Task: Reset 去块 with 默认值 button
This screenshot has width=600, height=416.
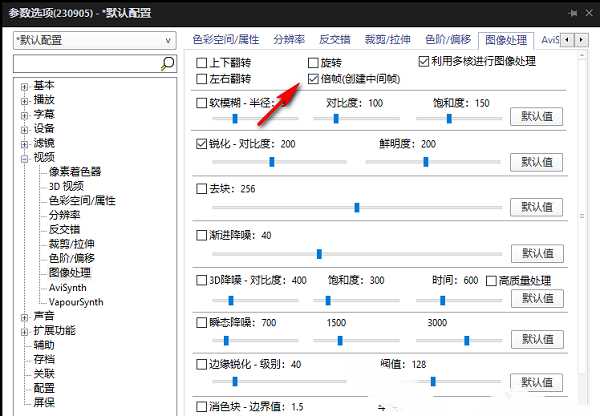Action: click(536, 207)
